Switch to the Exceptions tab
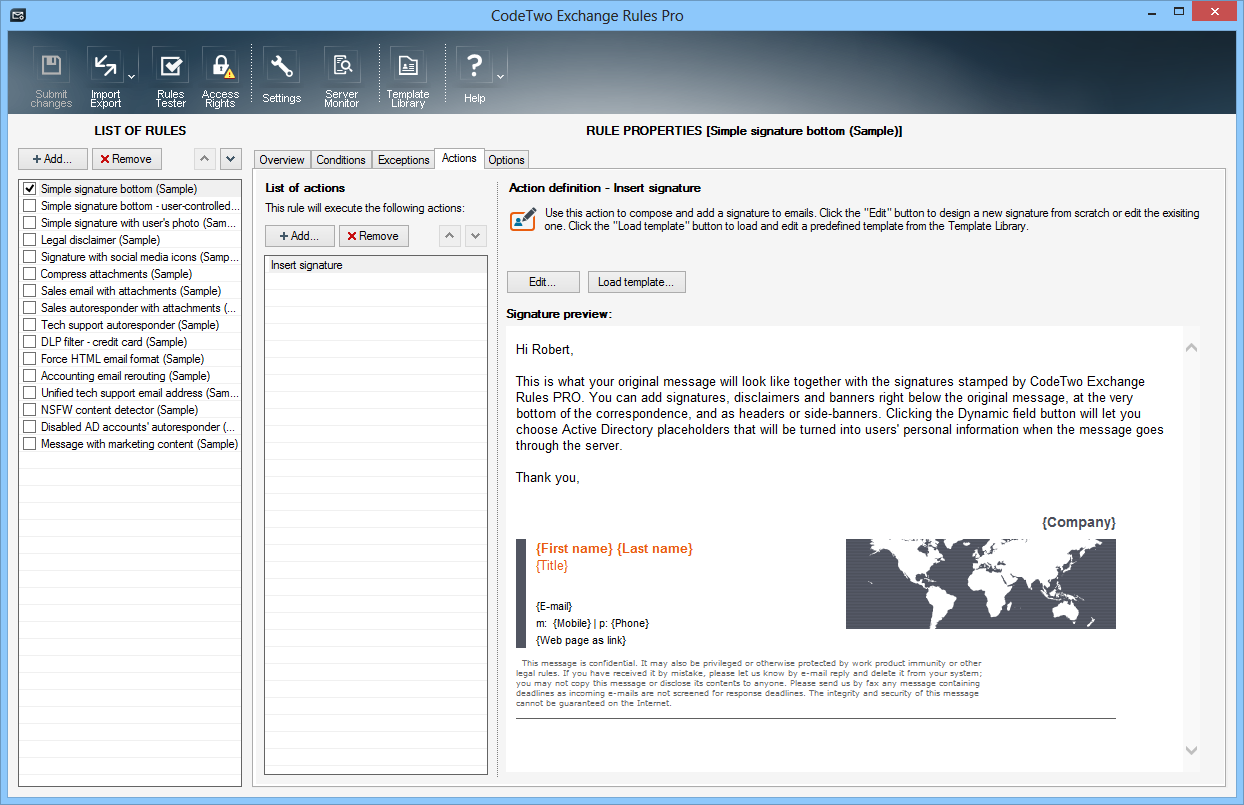Viewport: 1244px width, 805px height. 404,160
